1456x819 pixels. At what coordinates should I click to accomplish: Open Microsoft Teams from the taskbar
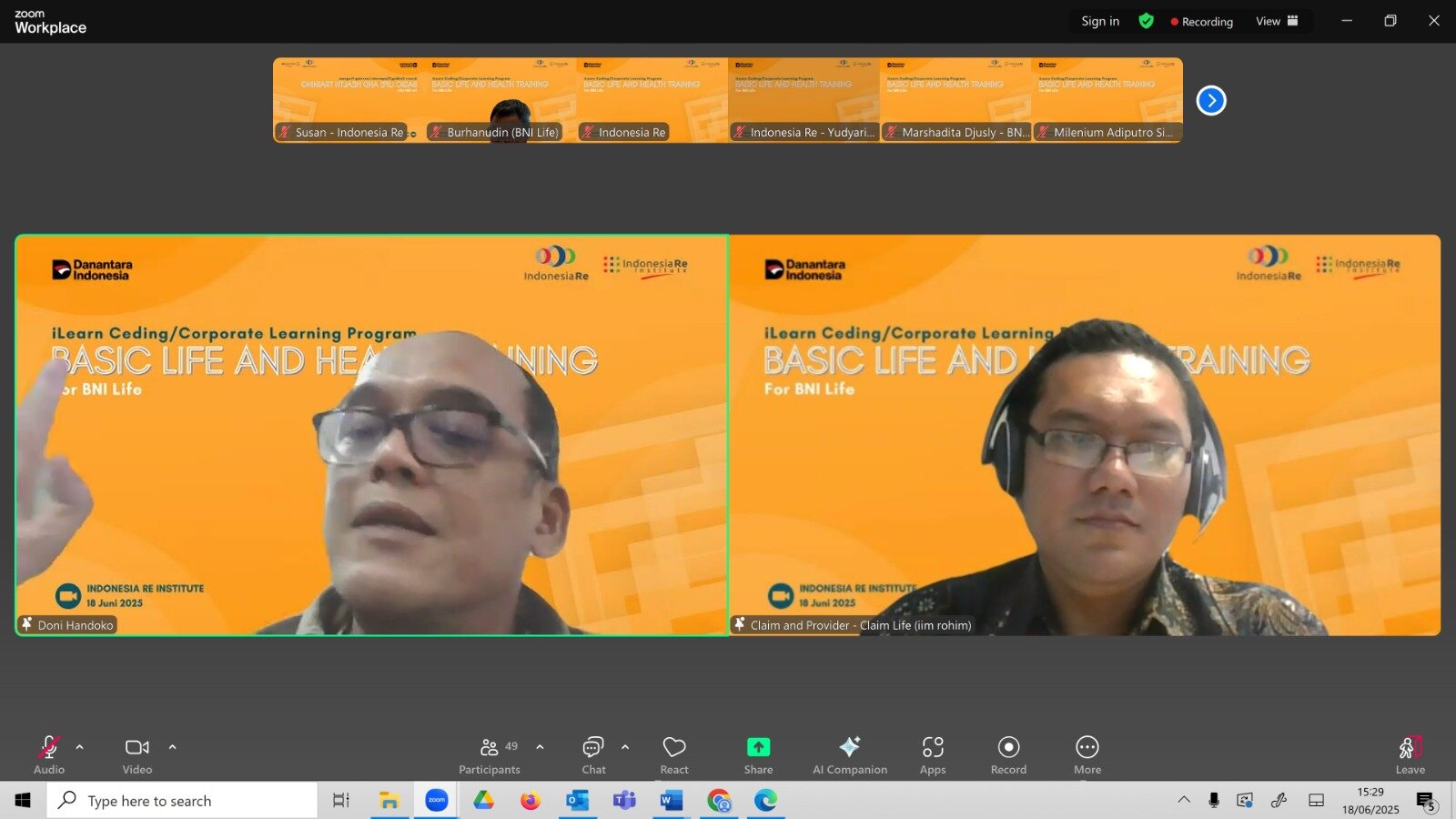click(624, 800)
